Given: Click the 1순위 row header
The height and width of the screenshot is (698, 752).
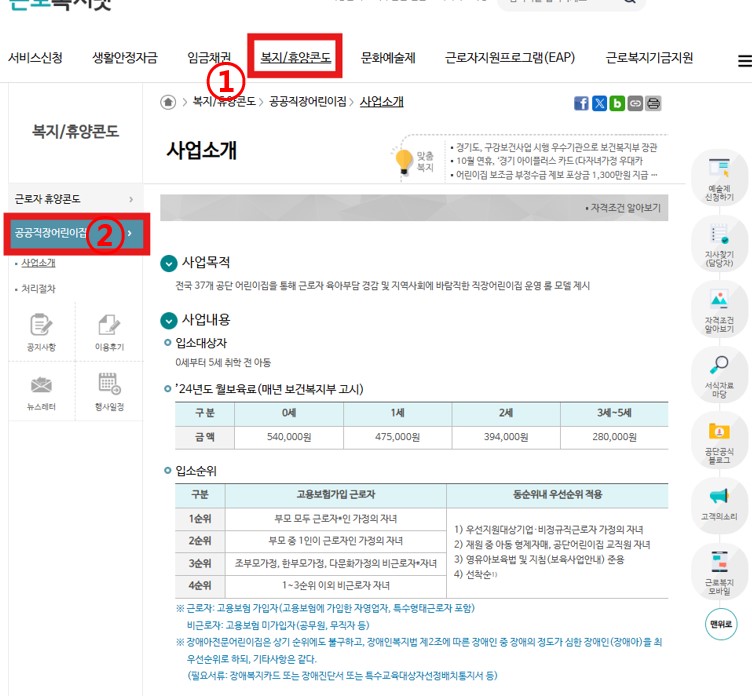Looking at the screenshot, I should coord(200,519).
